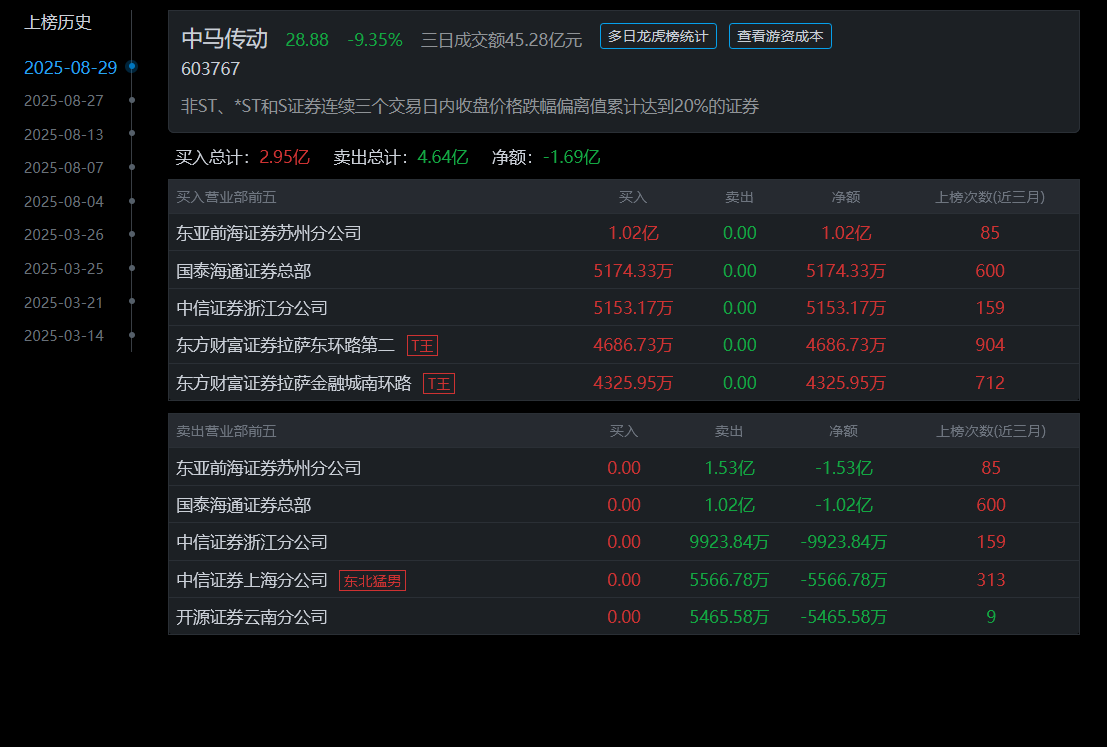Click listing count 9 for 开源证券
The height and width of the screenshot is (747, 1107).
click(x=991, y=617)
